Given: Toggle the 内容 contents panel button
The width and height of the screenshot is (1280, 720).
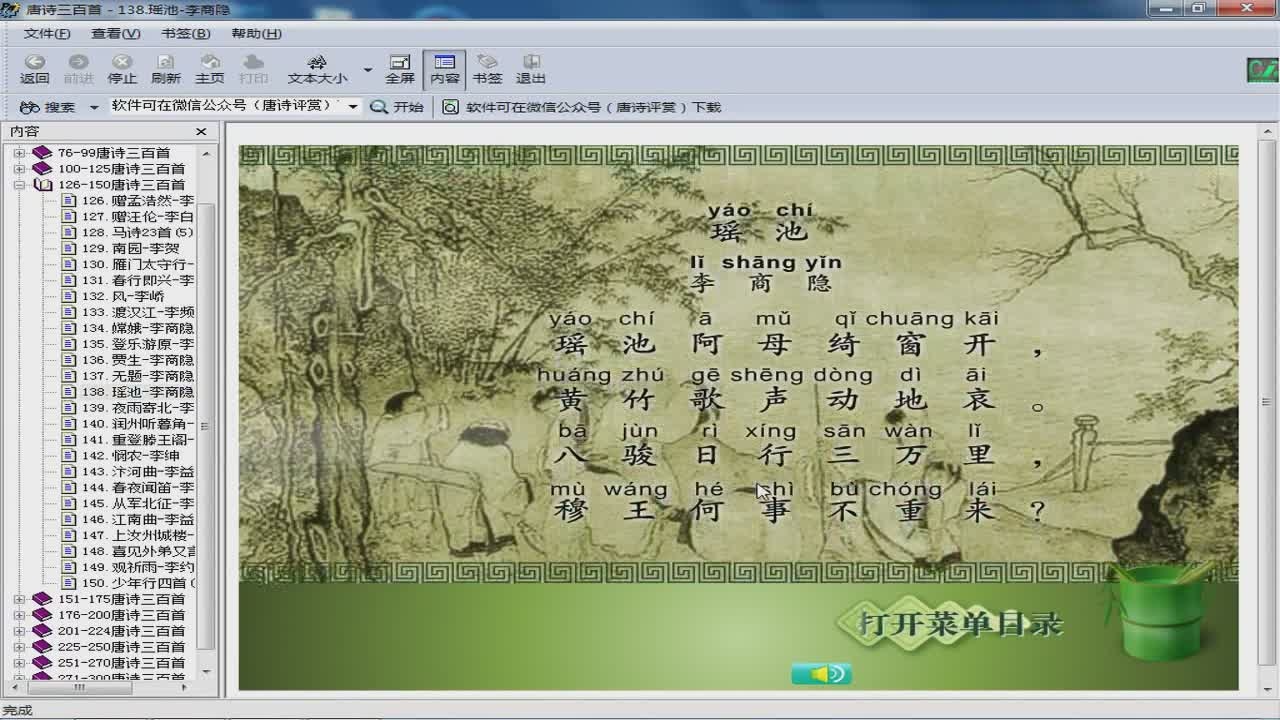Looking at the screenshot, I should 445,69.
